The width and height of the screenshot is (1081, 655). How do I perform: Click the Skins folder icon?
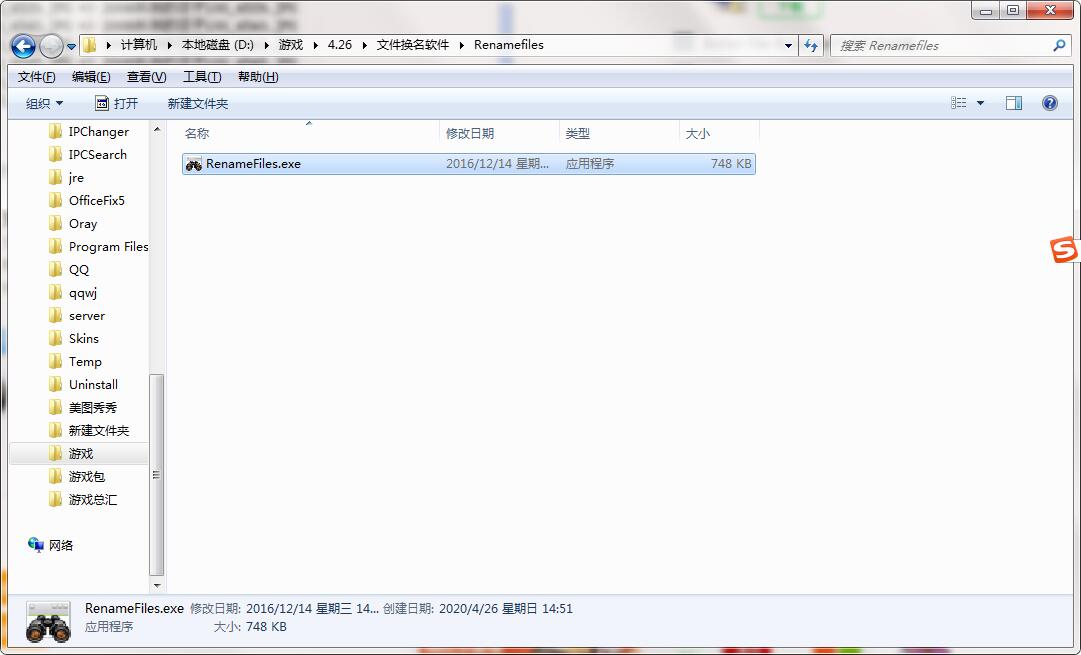point(55,339)
